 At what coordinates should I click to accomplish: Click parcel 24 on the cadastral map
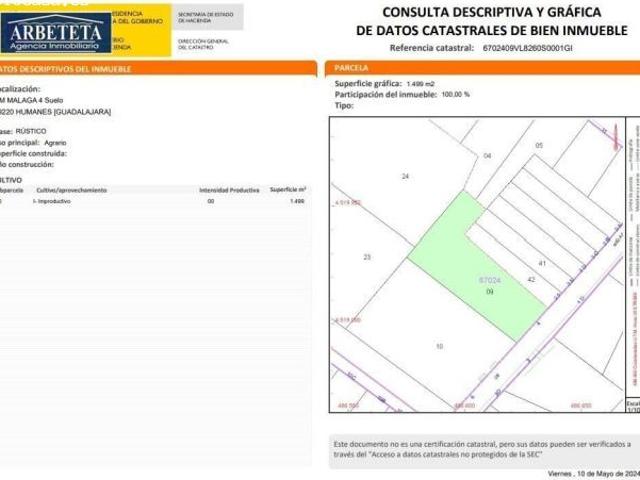[x=405, y=176]
